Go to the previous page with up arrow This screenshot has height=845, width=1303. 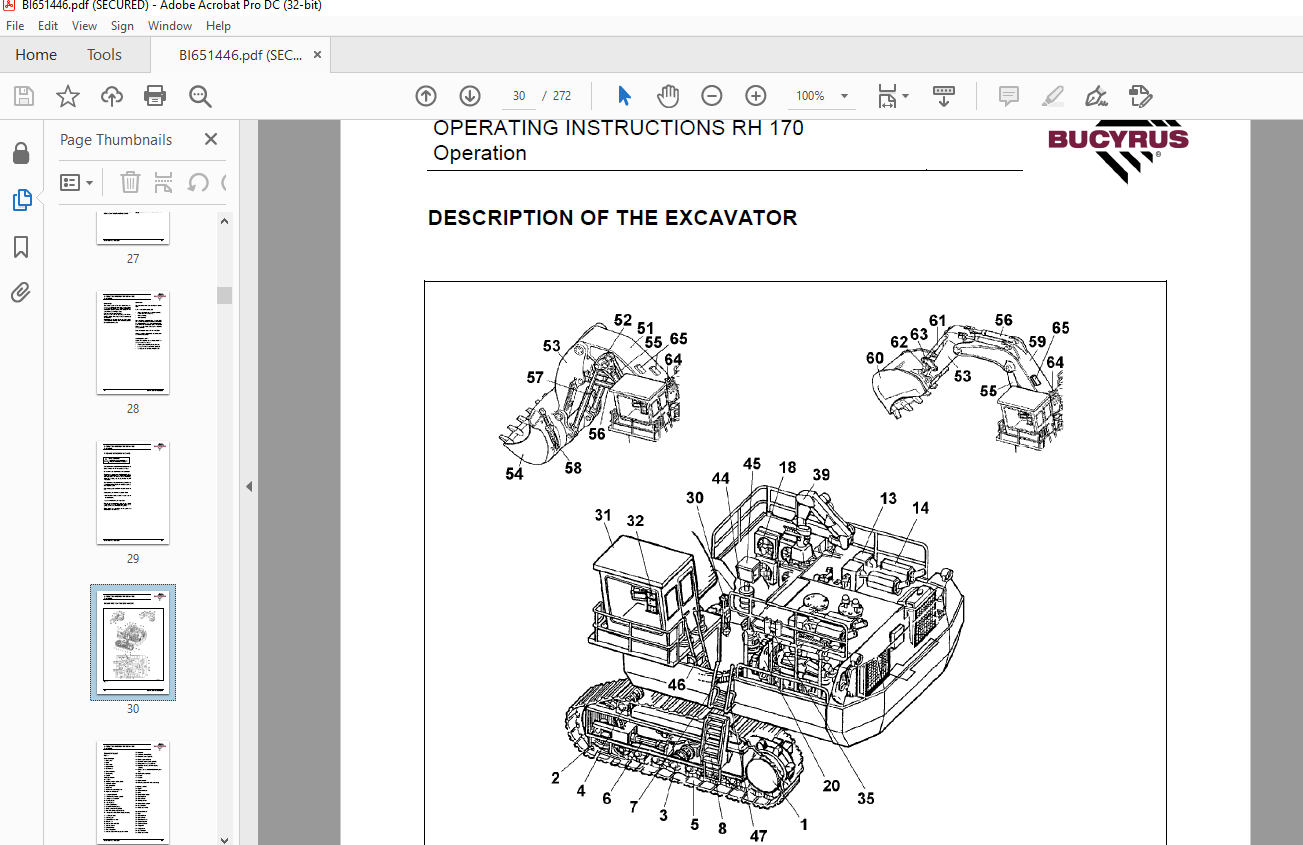(x=426, y=96)
